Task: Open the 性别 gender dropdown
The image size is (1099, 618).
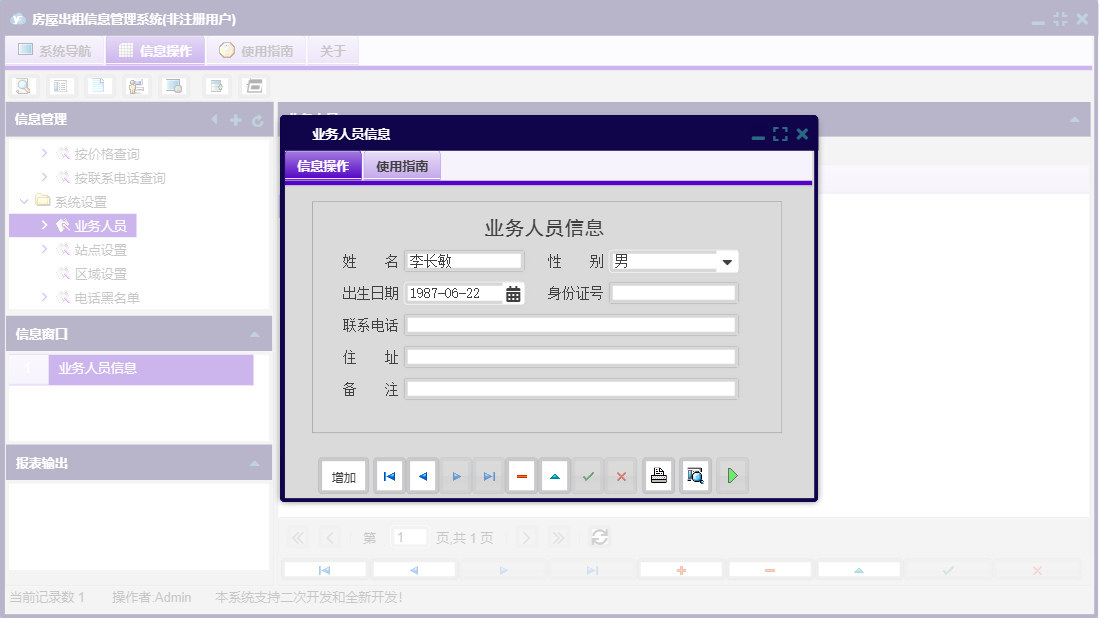Action: (729, 261)
